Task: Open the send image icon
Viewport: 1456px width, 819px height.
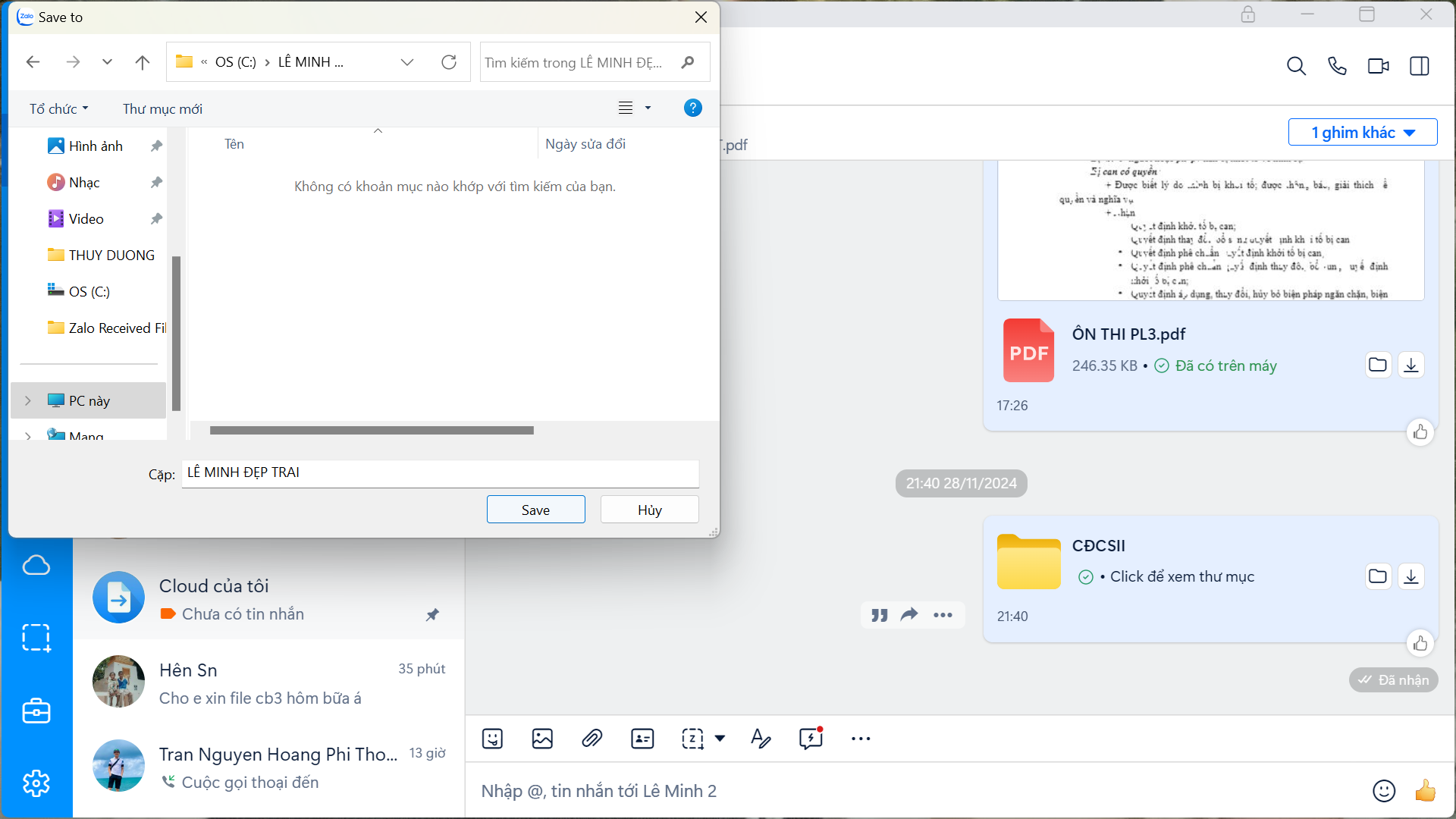Action: click(x=542, y=739)
